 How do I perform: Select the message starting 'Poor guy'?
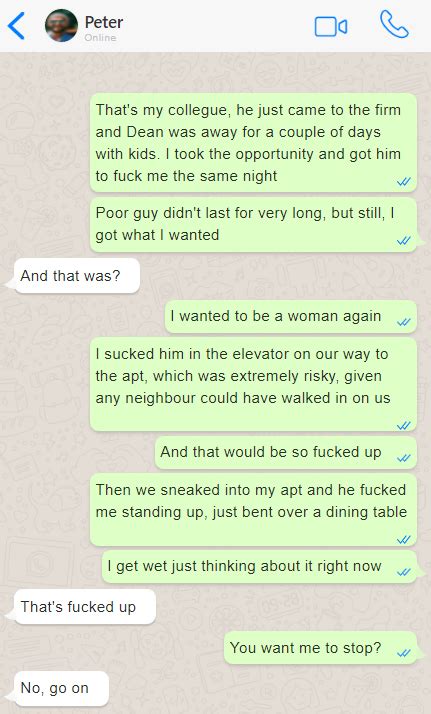click(254, 224)
